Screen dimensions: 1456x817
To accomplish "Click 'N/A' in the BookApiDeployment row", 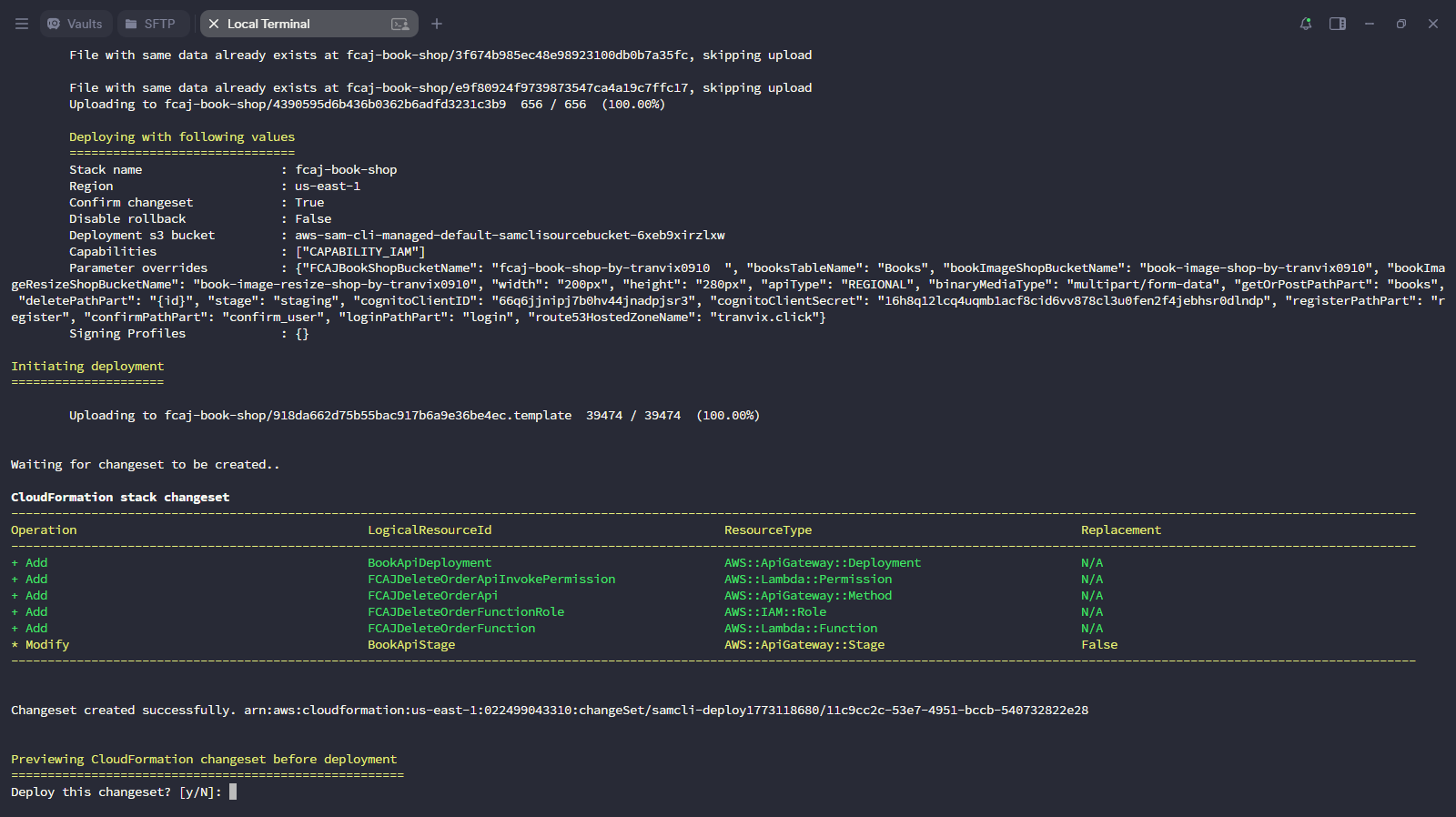I will [1092, 562].
